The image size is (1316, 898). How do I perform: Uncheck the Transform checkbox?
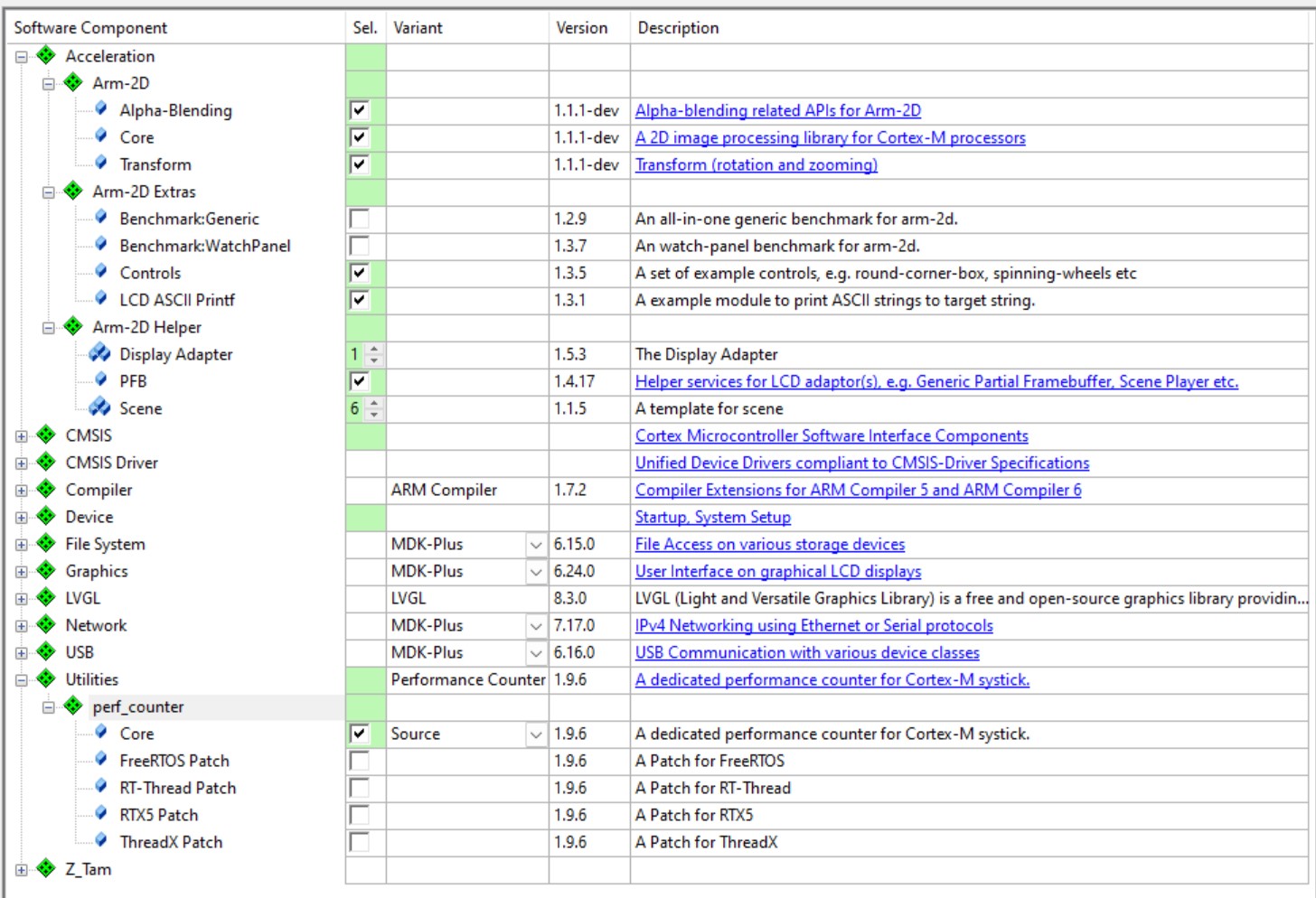(x=359, y=164)
